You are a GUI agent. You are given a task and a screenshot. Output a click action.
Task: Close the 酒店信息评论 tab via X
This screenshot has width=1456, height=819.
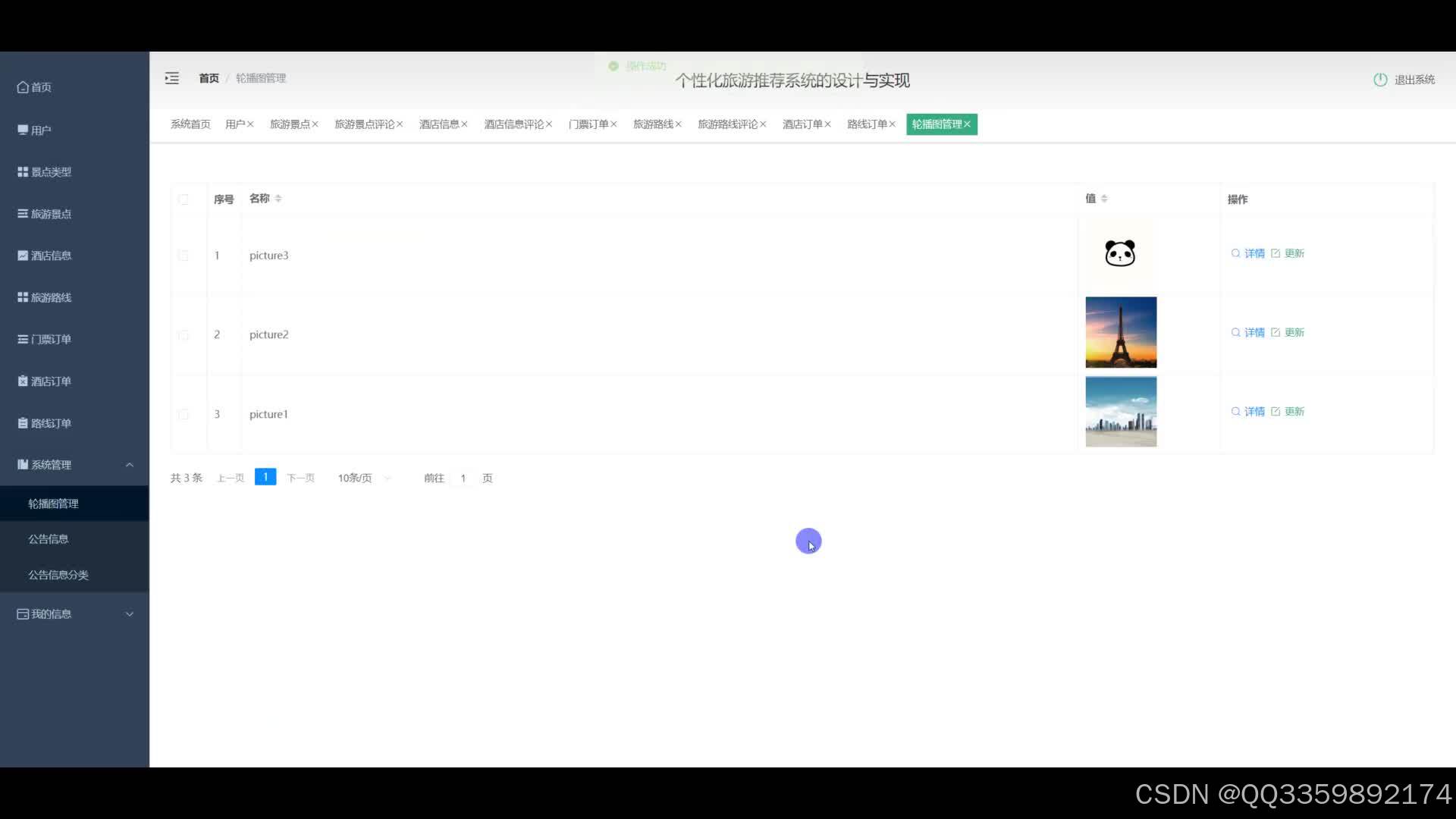[549, 124]
